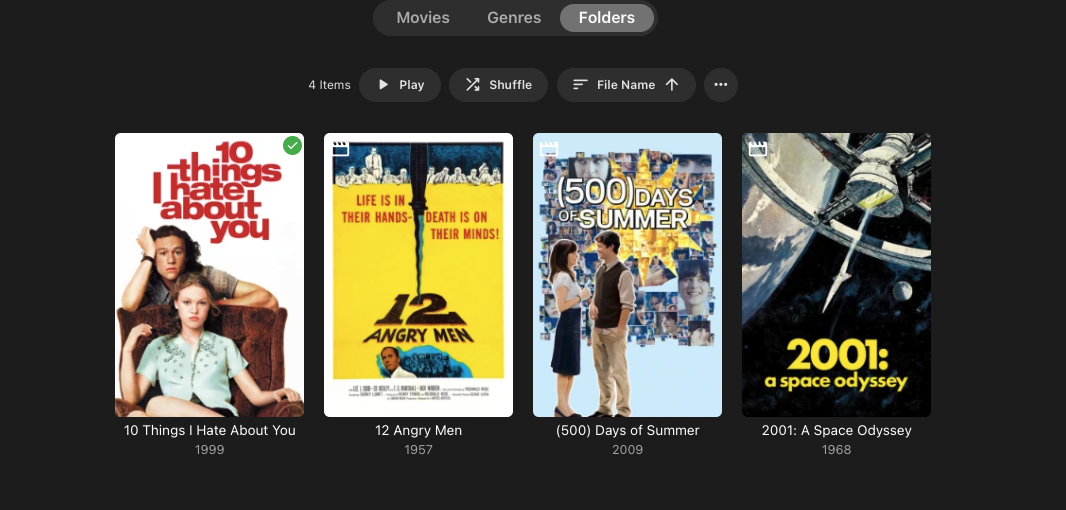Viewport: 1066px width, 510px height.
Task: Click the green watched checkmark badge
Action: [292, 146]
